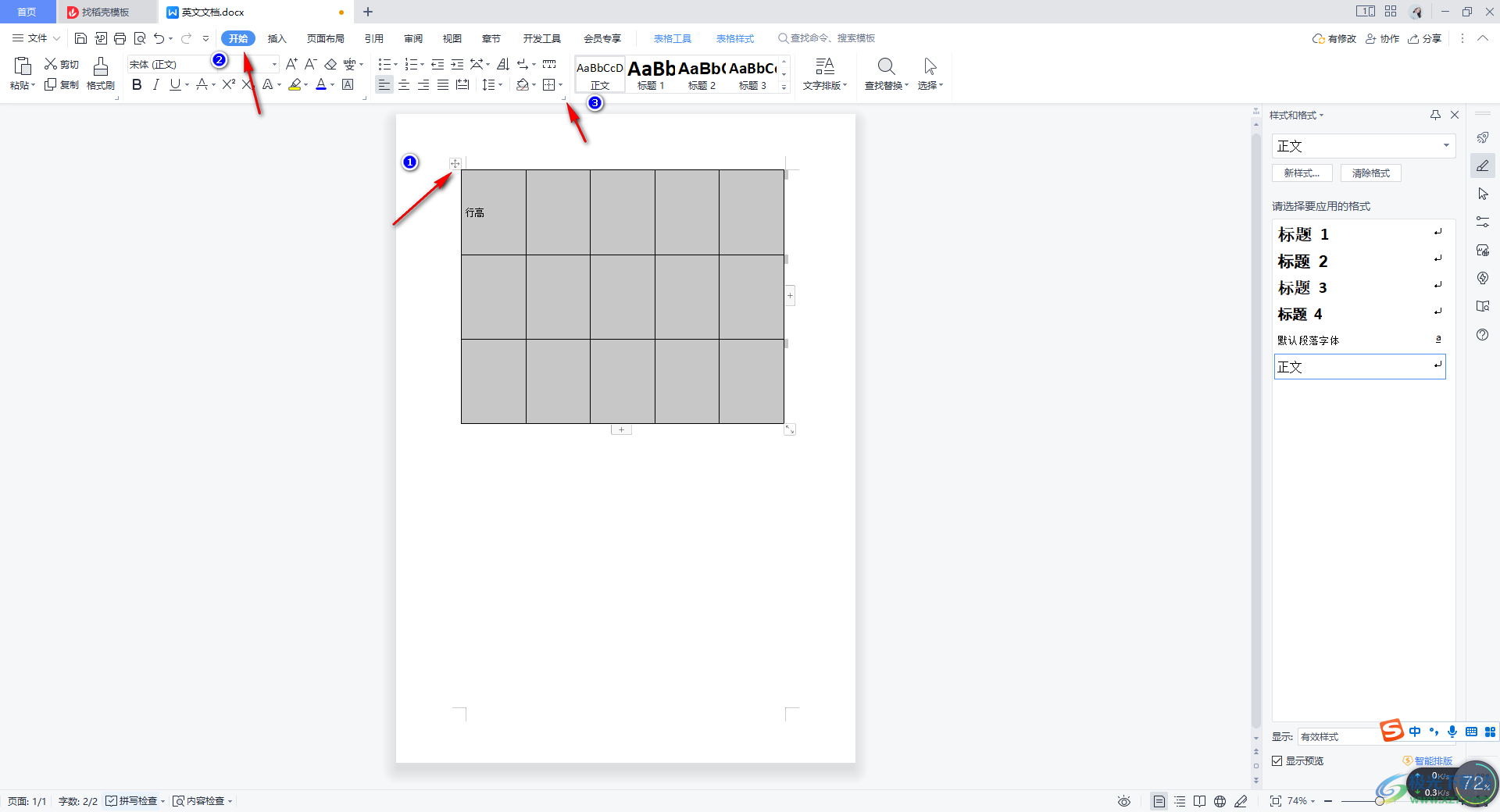Screen dimensions: 1500x812
Task: Increase paragraph indent
Action: click(x=457, y=64)
